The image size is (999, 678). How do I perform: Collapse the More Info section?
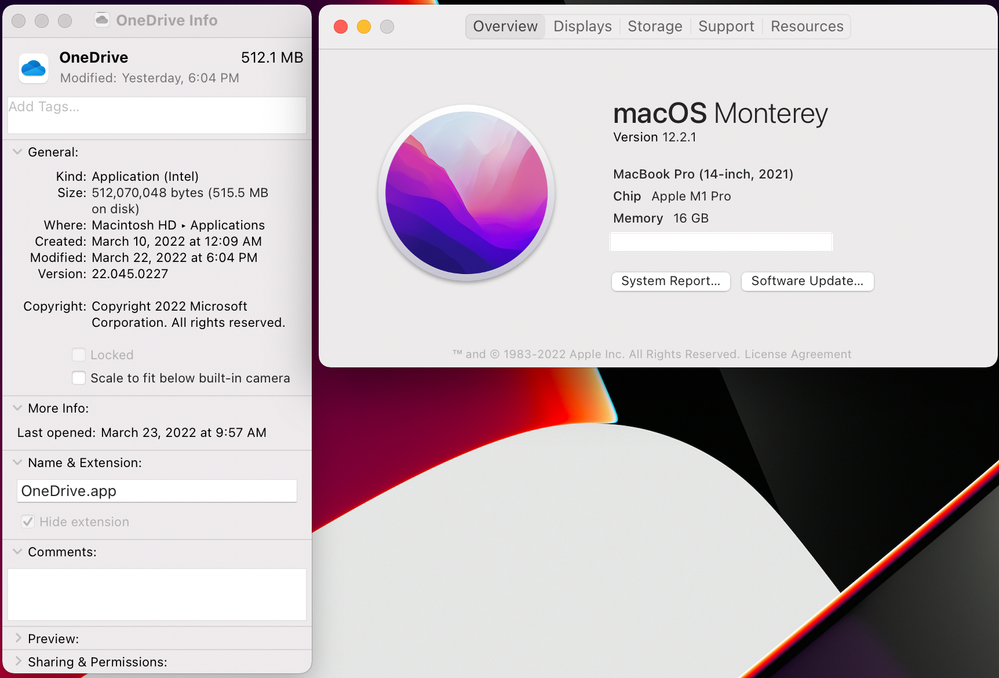pos(17,408)
